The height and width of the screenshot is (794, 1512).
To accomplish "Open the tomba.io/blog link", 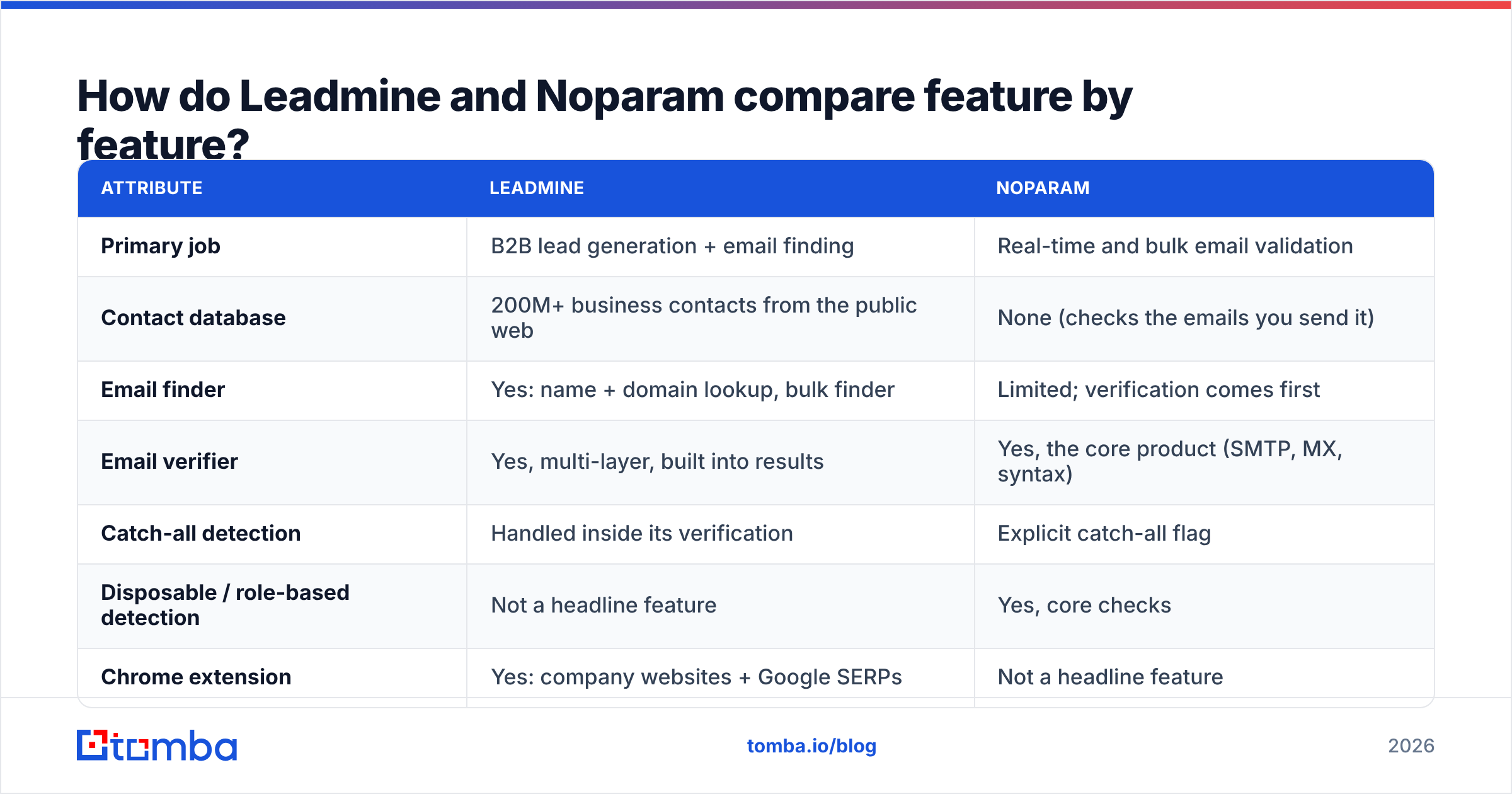I will (x=811, y=746).
